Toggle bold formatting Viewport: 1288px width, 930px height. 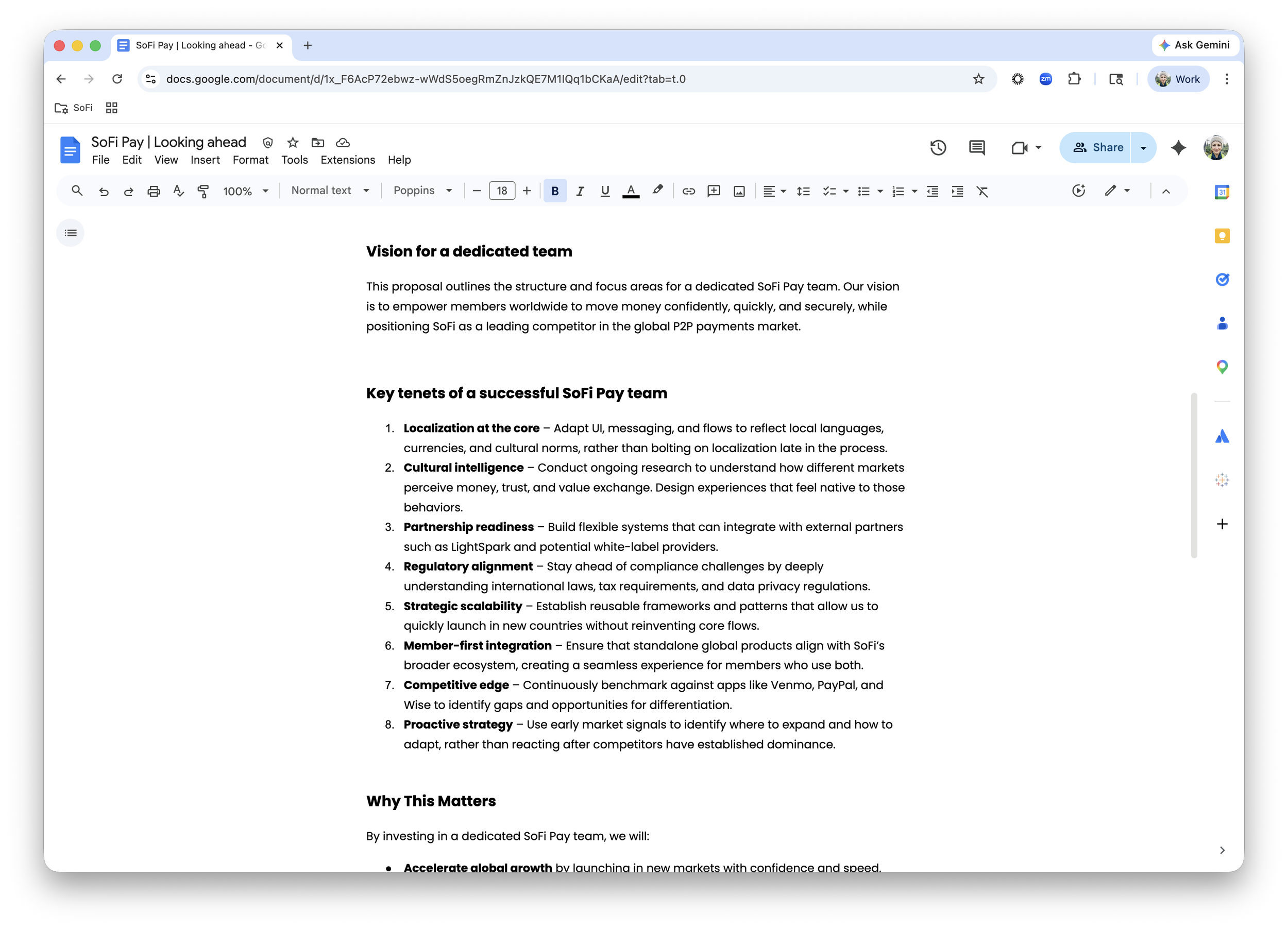point(555,192)
